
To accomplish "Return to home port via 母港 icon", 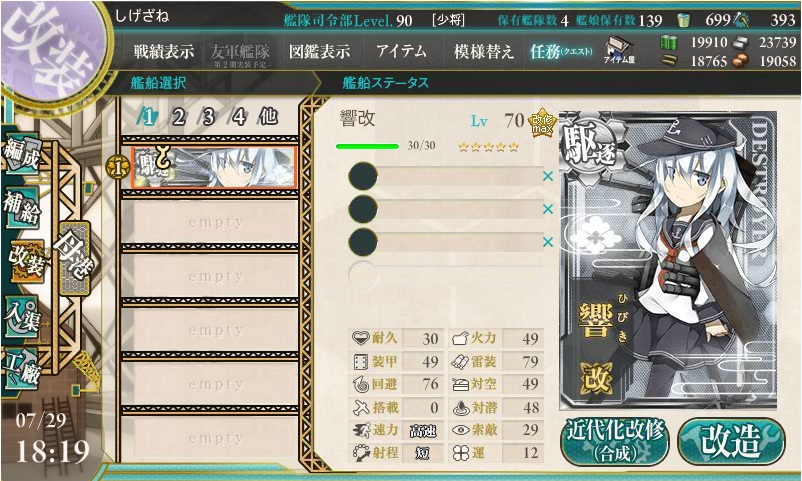I will 75,257.
